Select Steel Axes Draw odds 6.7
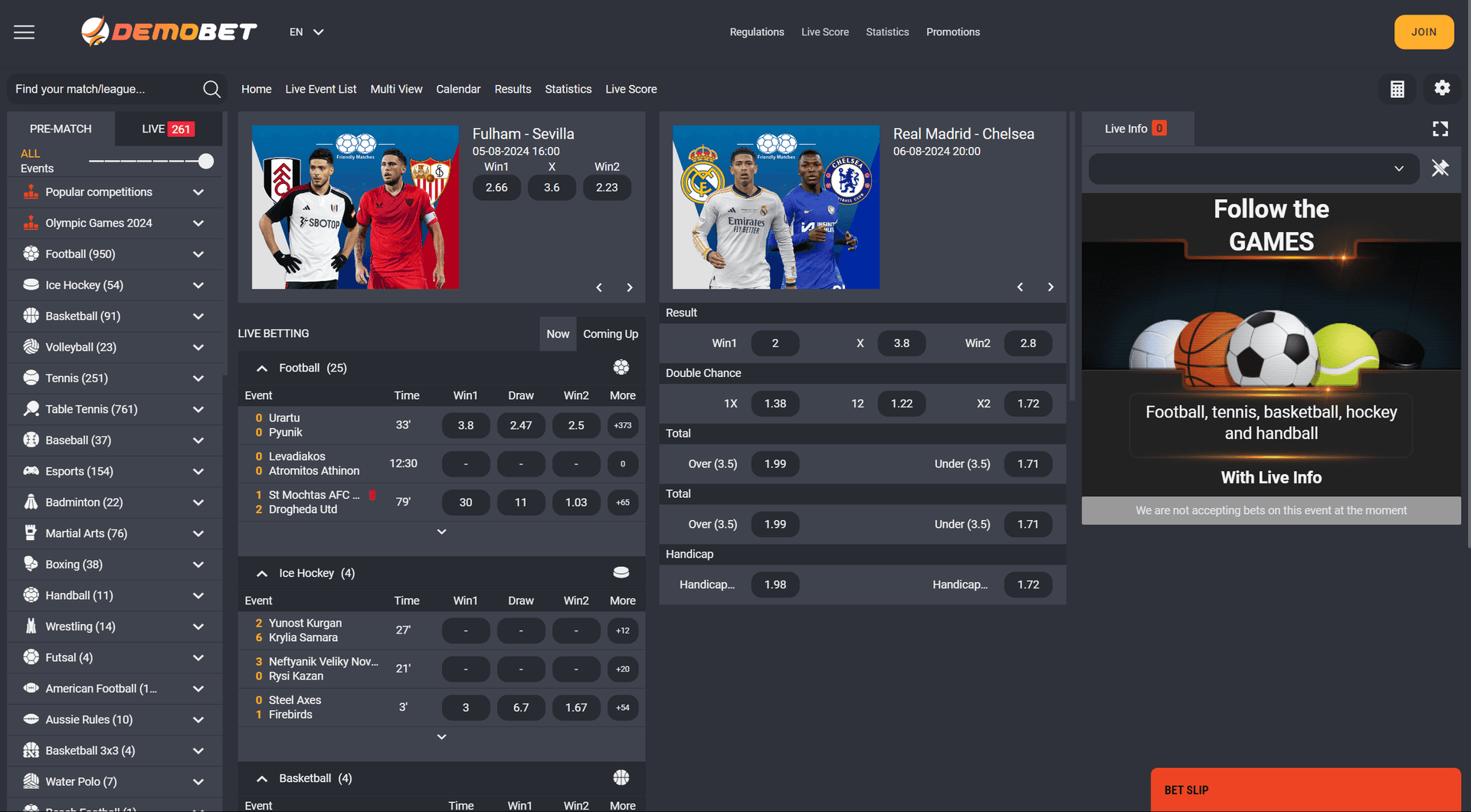This screenshot has width=1471, height=812. (521, 707)
